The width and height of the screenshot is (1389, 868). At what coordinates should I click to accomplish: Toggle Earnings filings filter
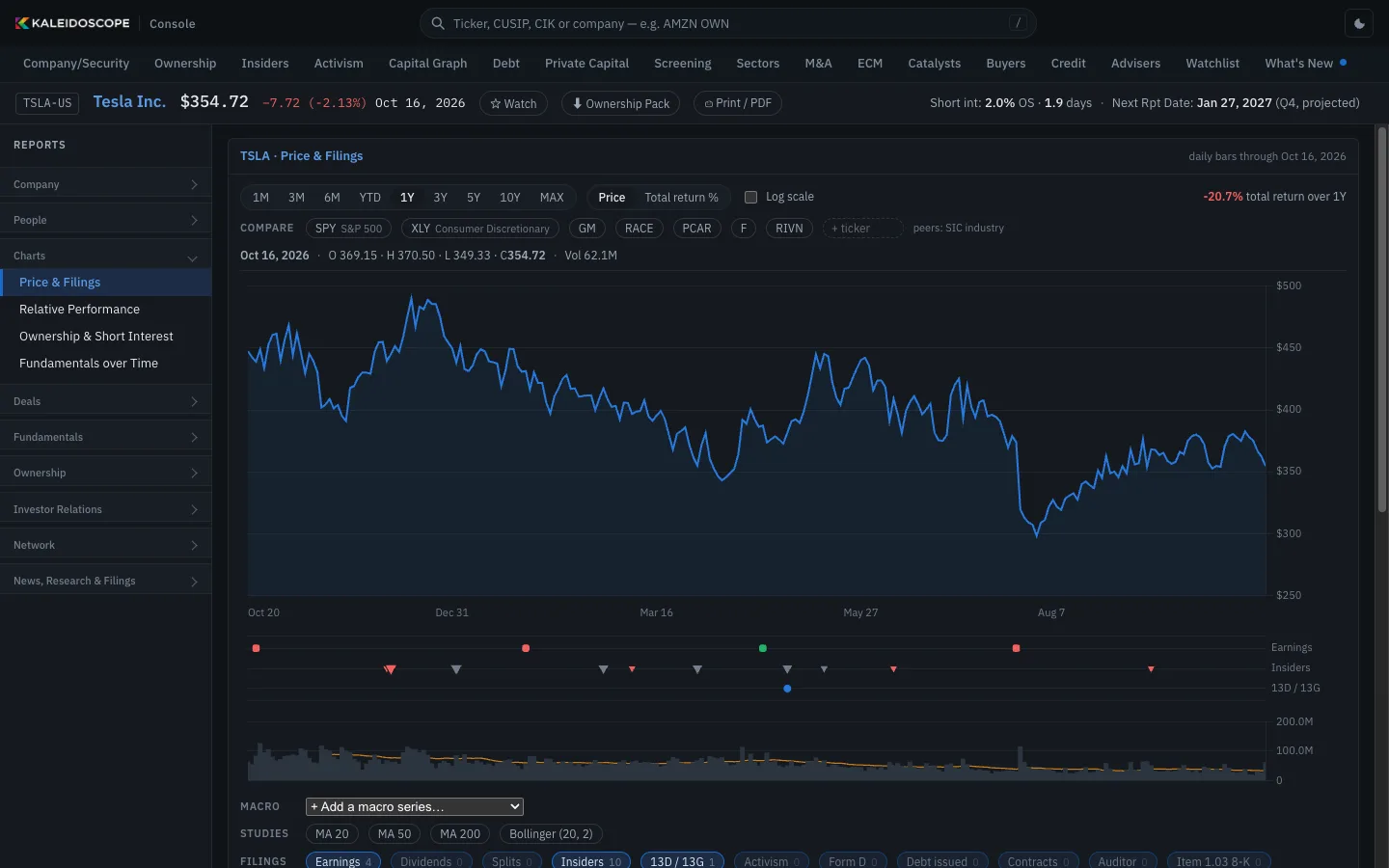point(343,861)
